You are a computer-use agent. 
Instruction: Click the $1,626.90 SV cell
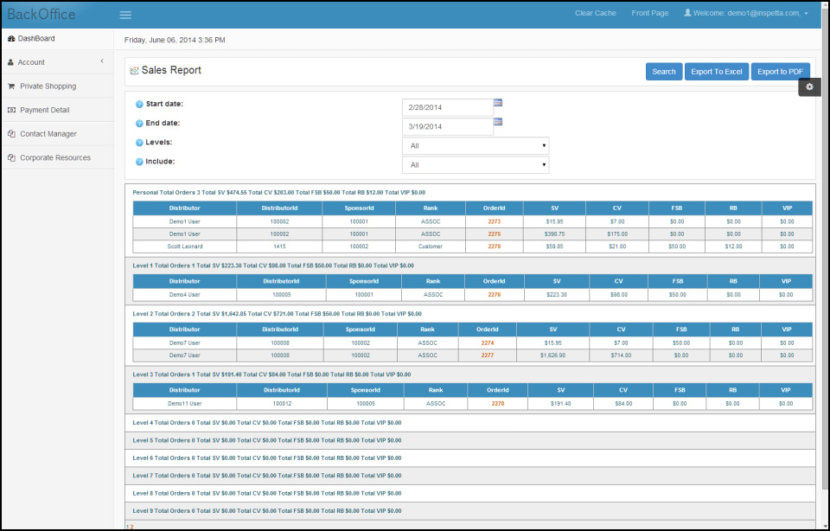553,356
